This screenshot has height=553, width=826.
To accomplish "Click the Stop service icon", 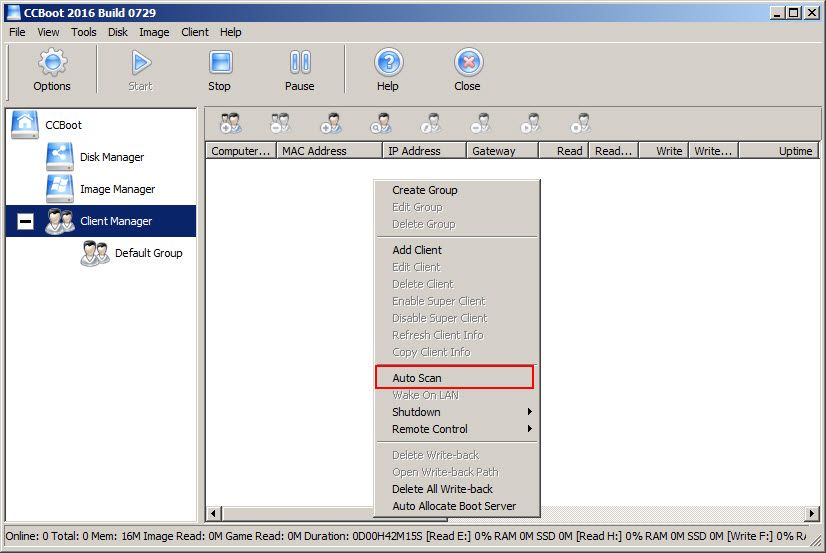I will (x=220, y=62).
